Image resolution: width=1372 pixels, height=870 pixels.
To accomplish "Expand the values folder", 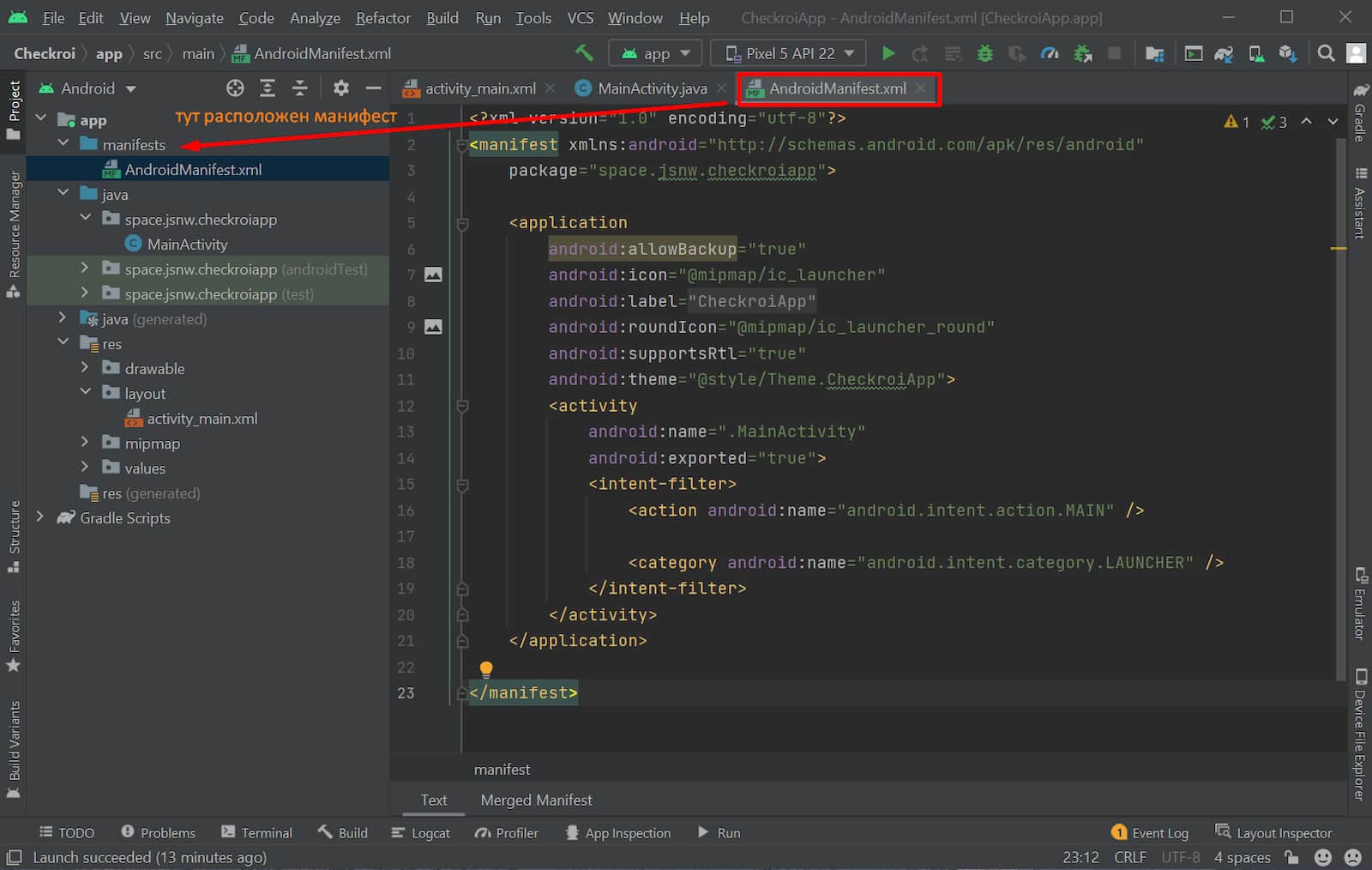I will coord(84,467).
